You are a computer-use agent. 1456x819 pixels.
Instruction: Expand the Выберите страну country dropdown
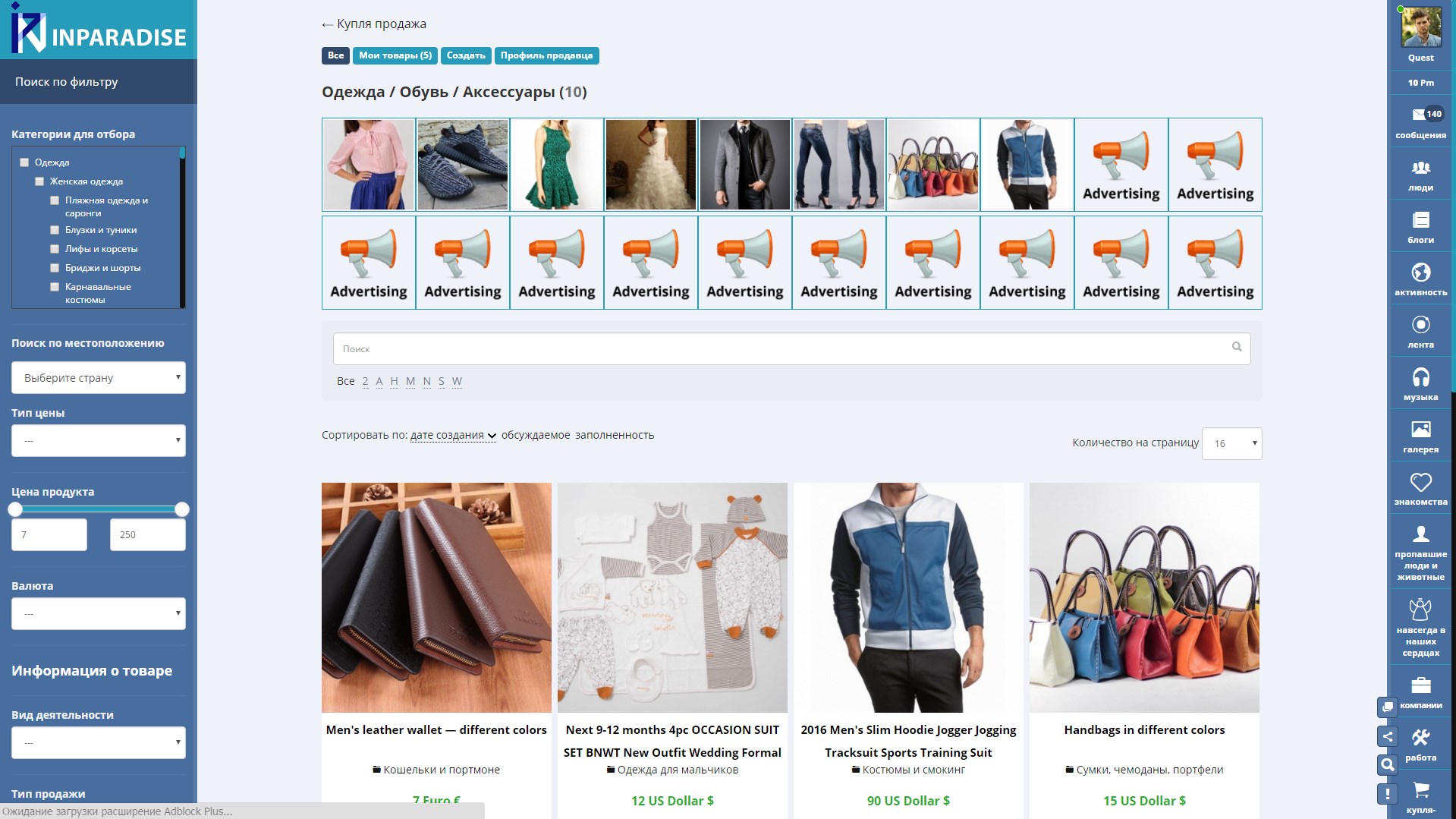(x=99, y=378)
